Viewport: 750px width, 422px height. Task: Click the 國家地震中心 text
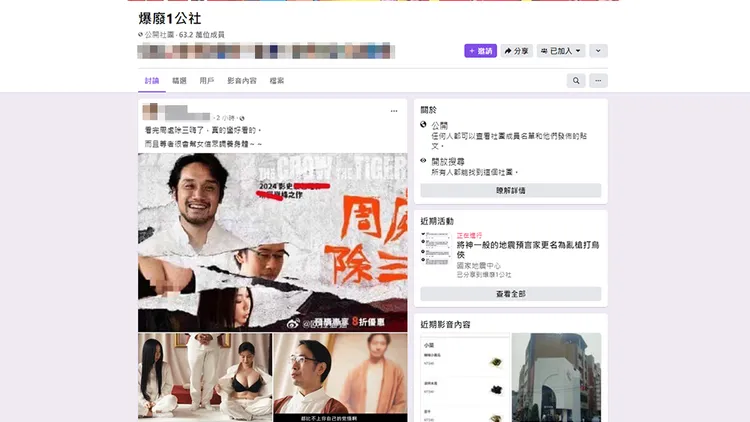coord(478,266)
